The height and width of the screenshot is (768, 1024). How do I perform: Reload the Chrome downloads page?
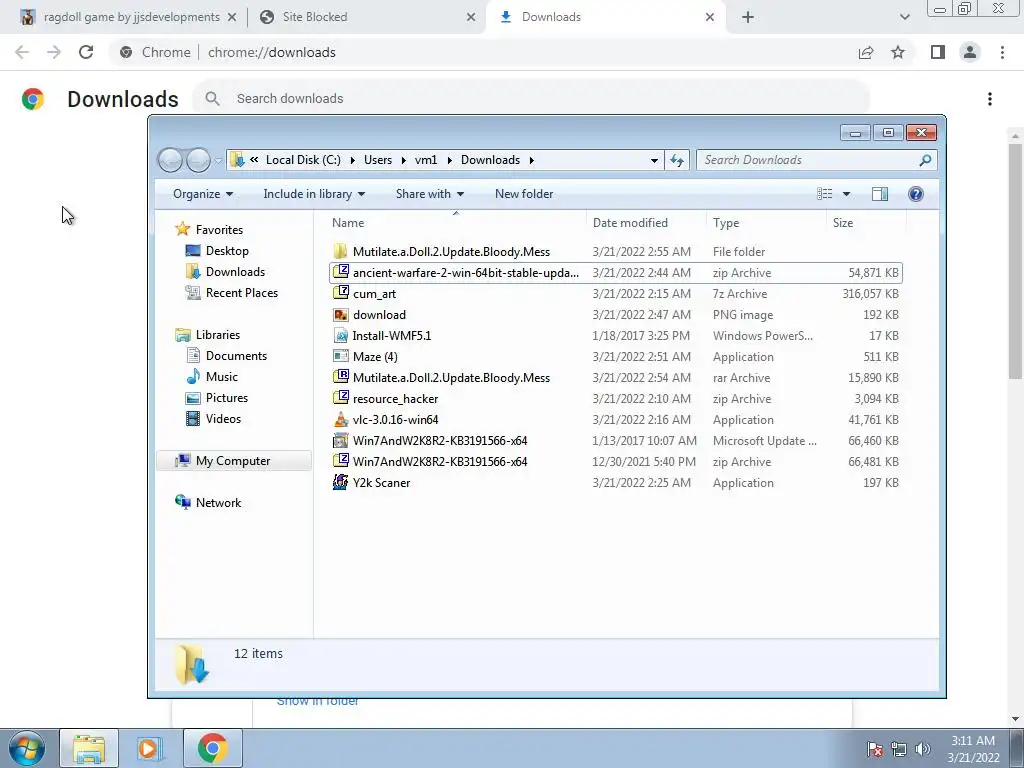coord(86,52)
